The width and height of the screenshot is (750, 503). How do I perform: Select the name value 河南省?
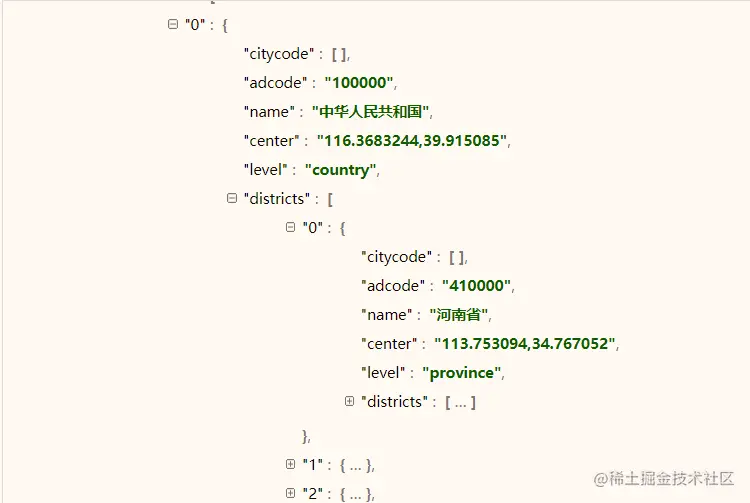[459, 314]
